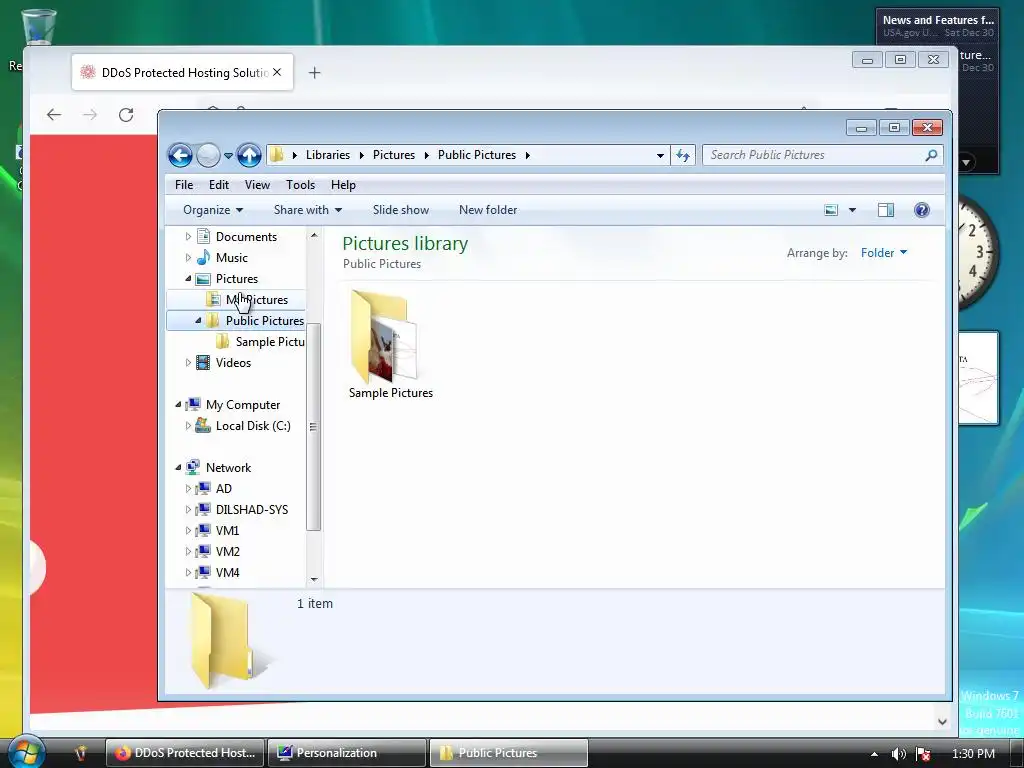Select Network in the navigation tree
This screenshot has height=768, width=1024.
pyautogui.click(x=228, y=468)
